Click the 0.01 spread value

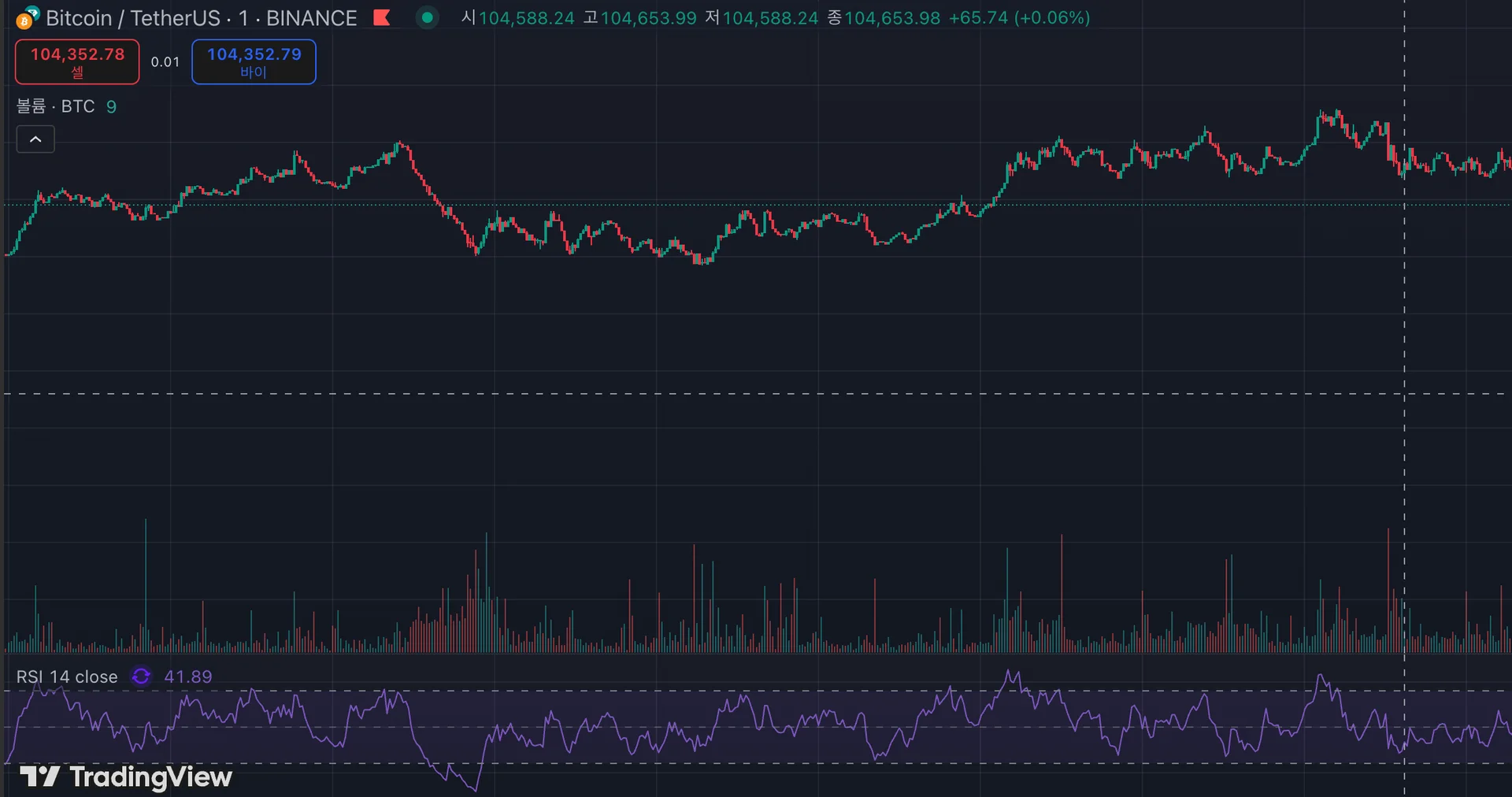point(165,61)
